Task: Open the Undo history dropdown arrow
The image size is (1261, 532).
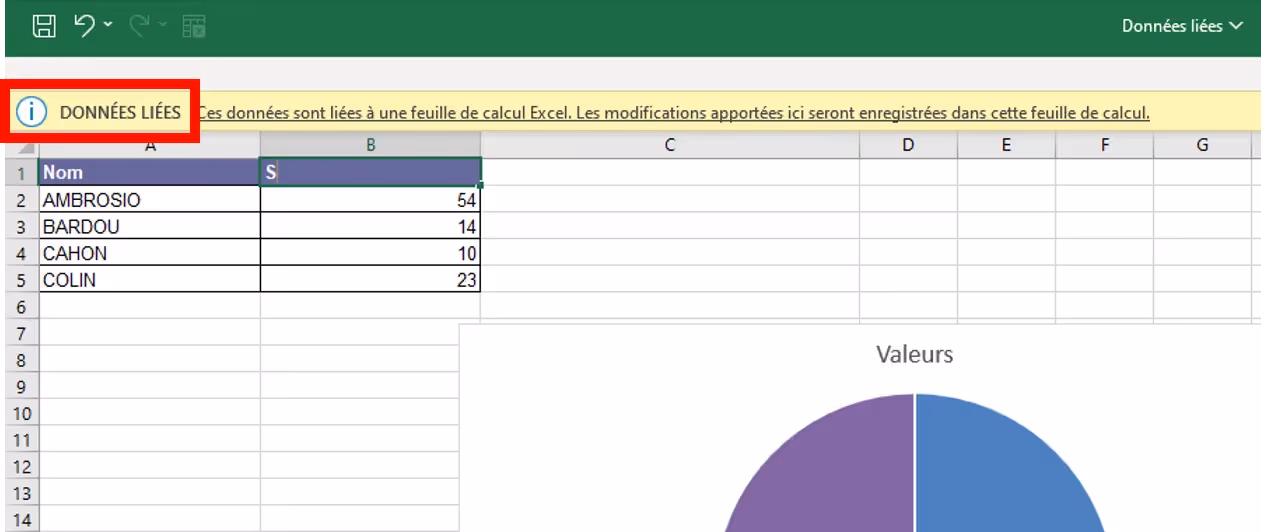Action: [108, 27]
